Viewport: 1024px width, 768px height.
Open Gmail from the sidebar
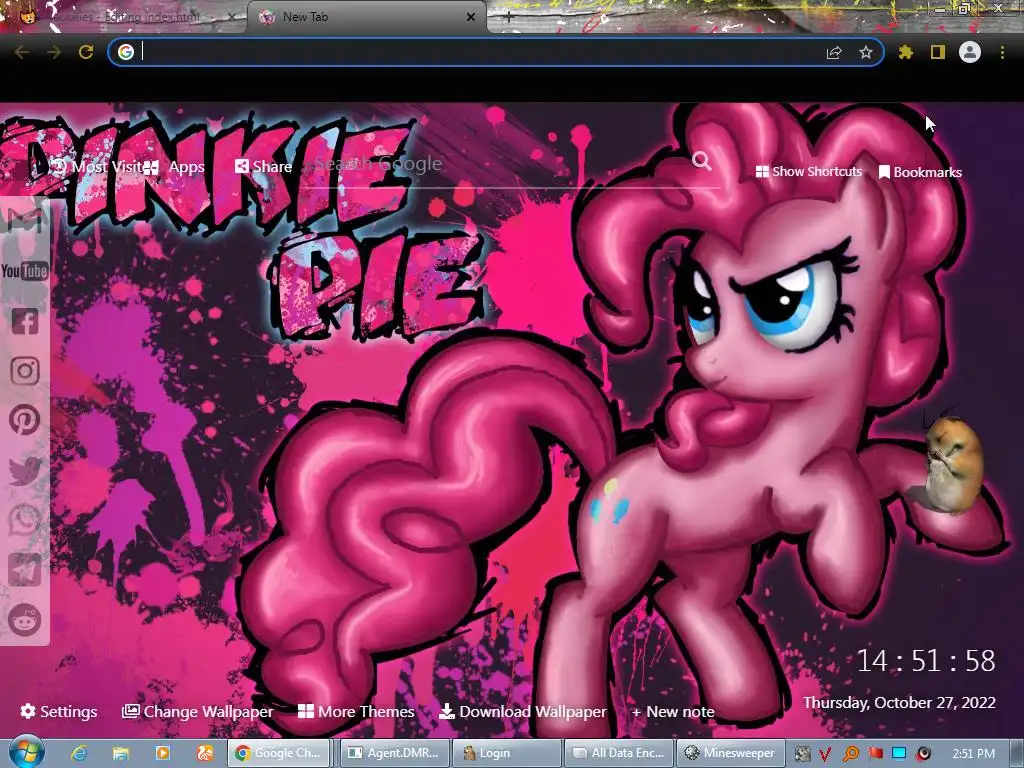[24, 220]
